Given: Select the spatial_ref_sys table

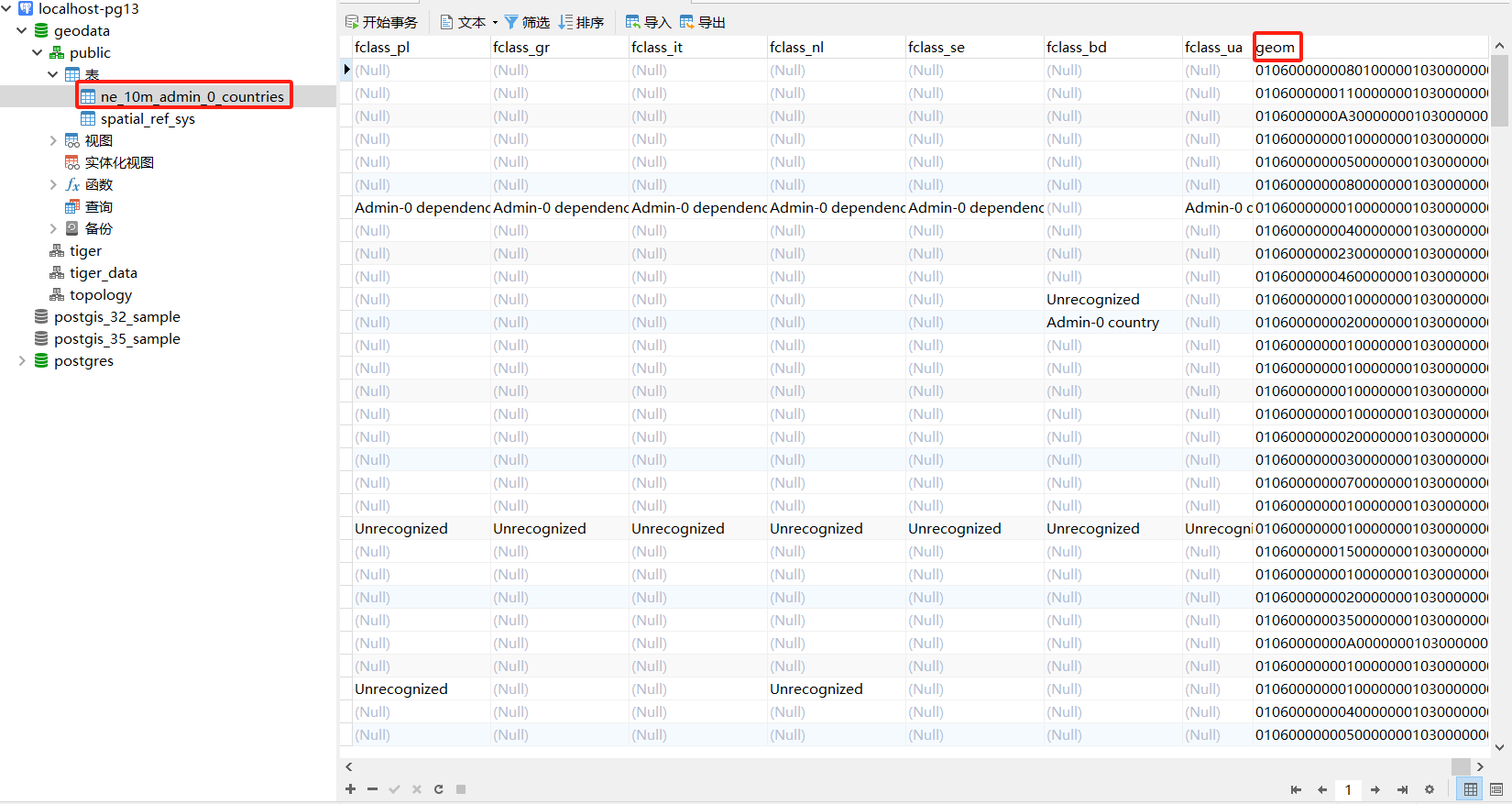Looking at the screenshot, I should click(x=148, y=118).
